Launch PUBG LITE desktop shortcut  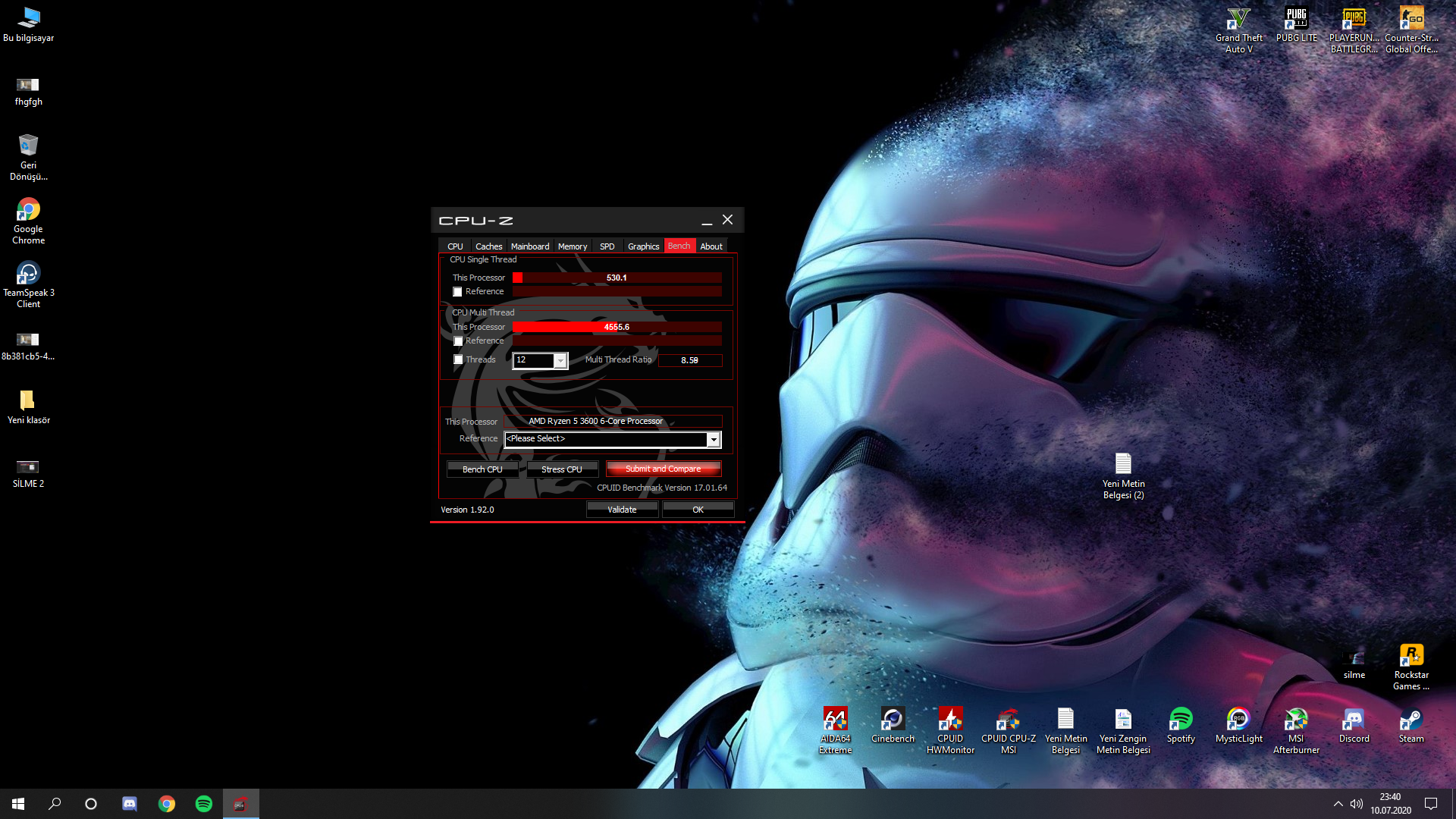pyautogui.click(x=1296, y=24)
